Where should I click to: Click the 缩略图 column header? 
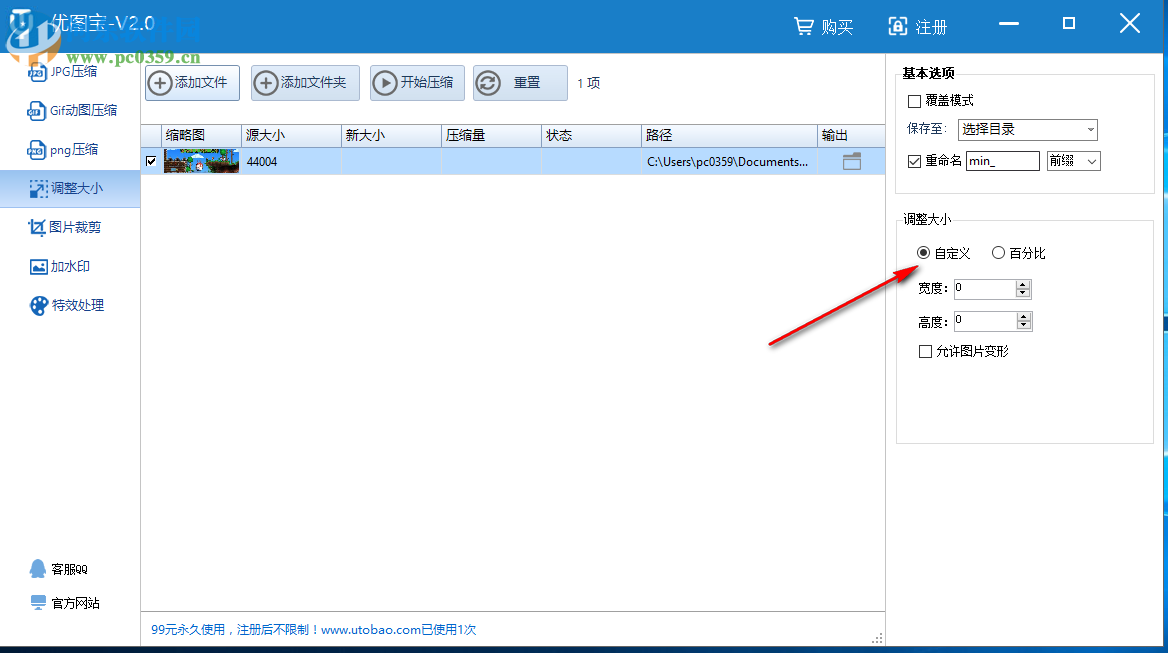(x=201, y=136)
